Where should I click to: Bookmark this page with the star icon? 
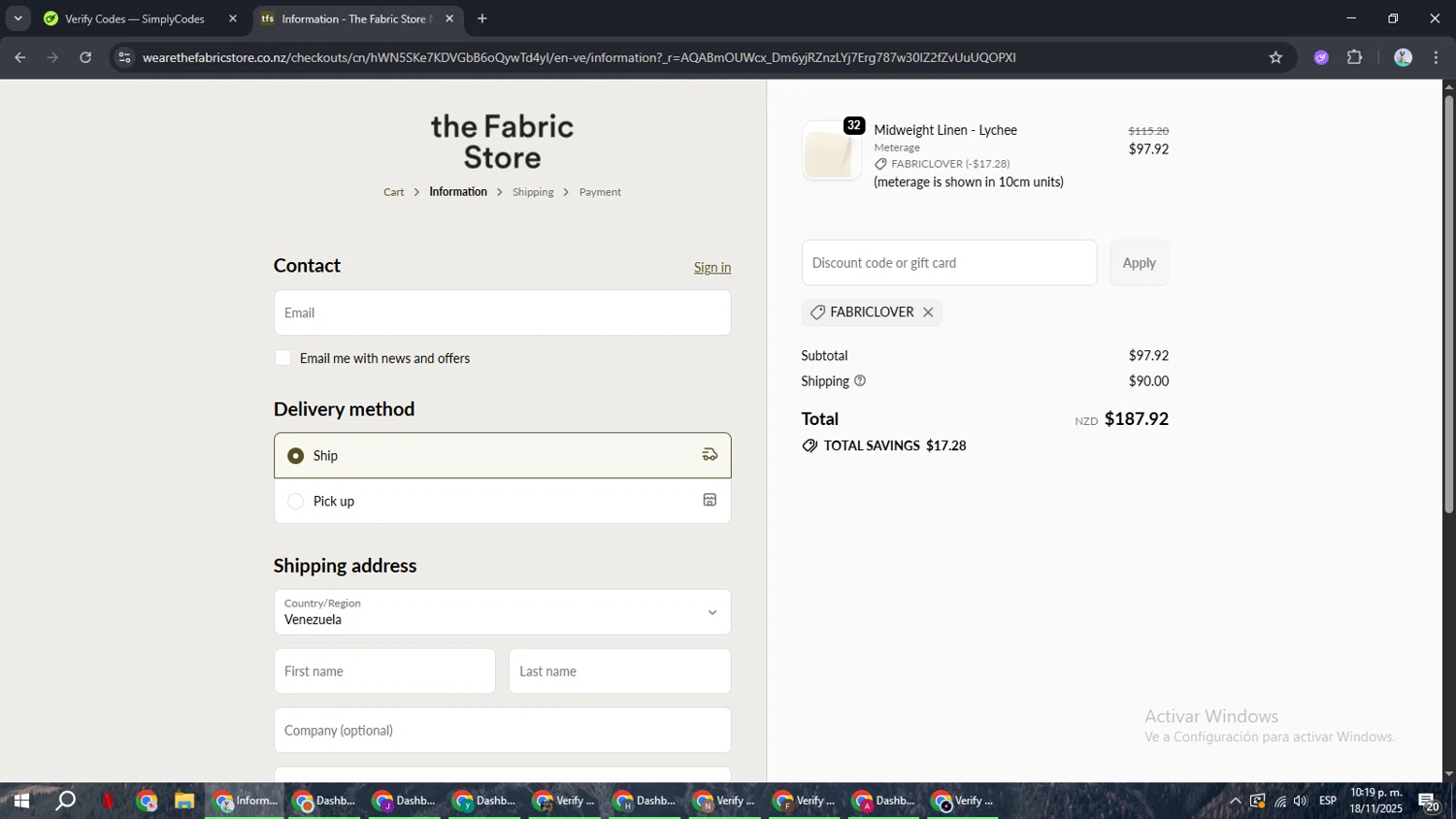1275,57
